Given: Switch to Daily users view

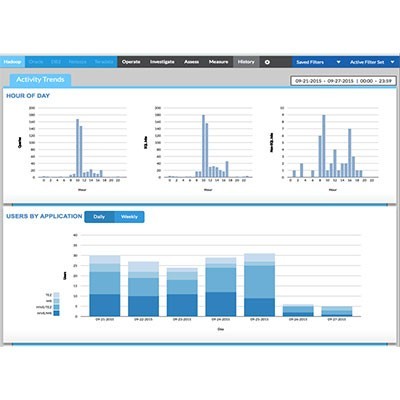Looking at the screenshot, I should point(99,217).
